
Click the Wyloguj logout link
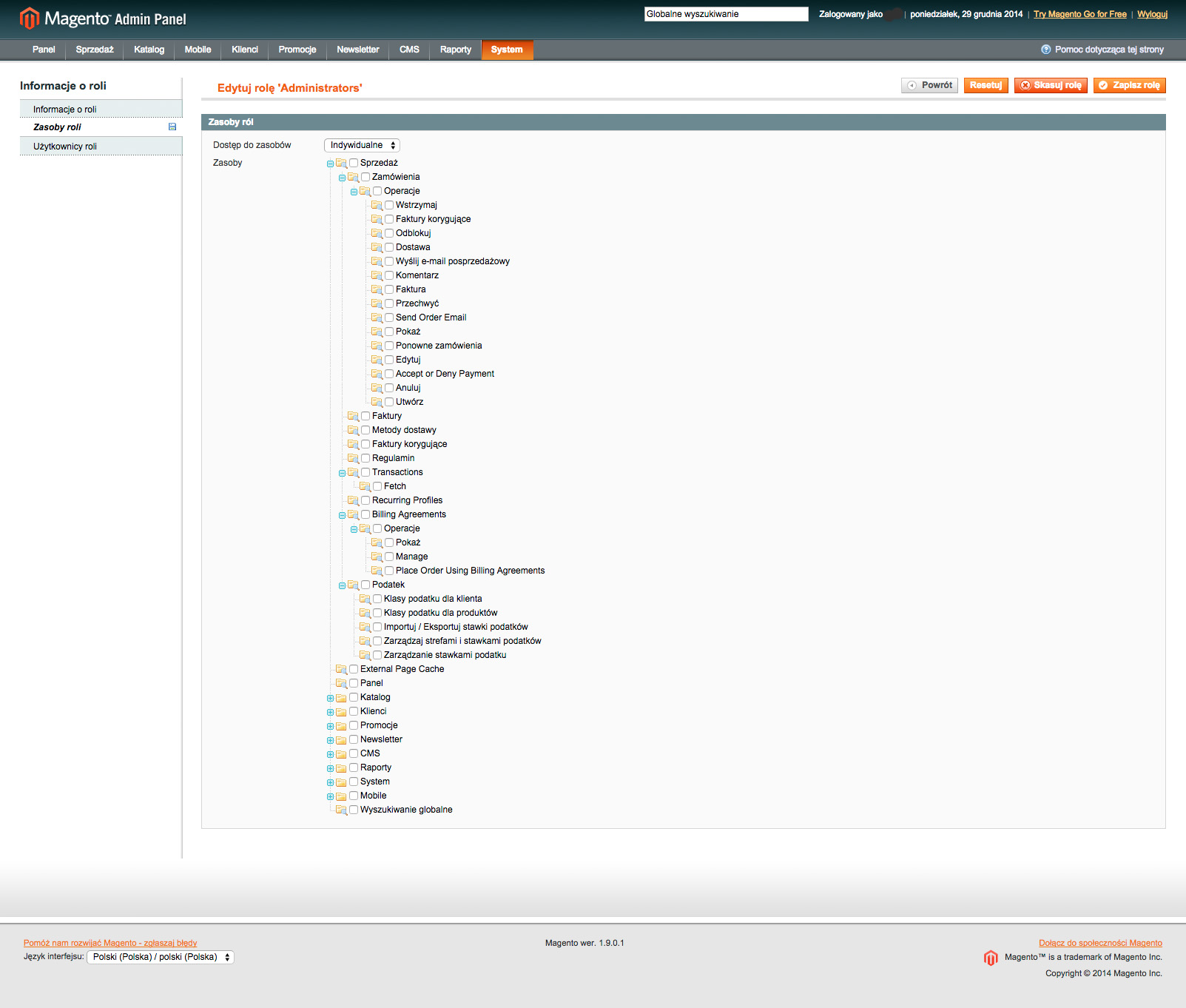pos(1152,14)
